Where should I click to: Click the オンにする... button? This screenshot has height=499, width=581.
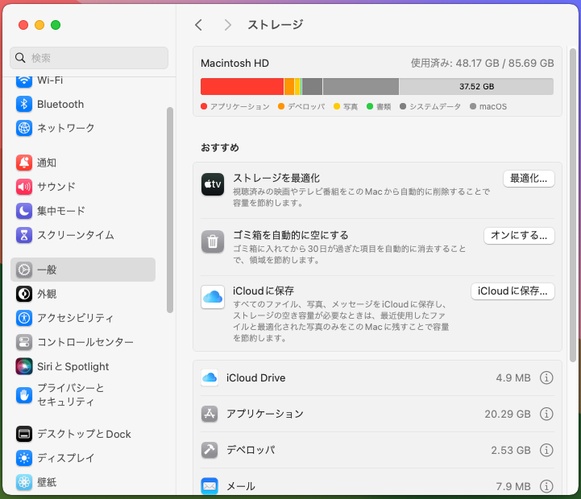click(x=519, y=236)
